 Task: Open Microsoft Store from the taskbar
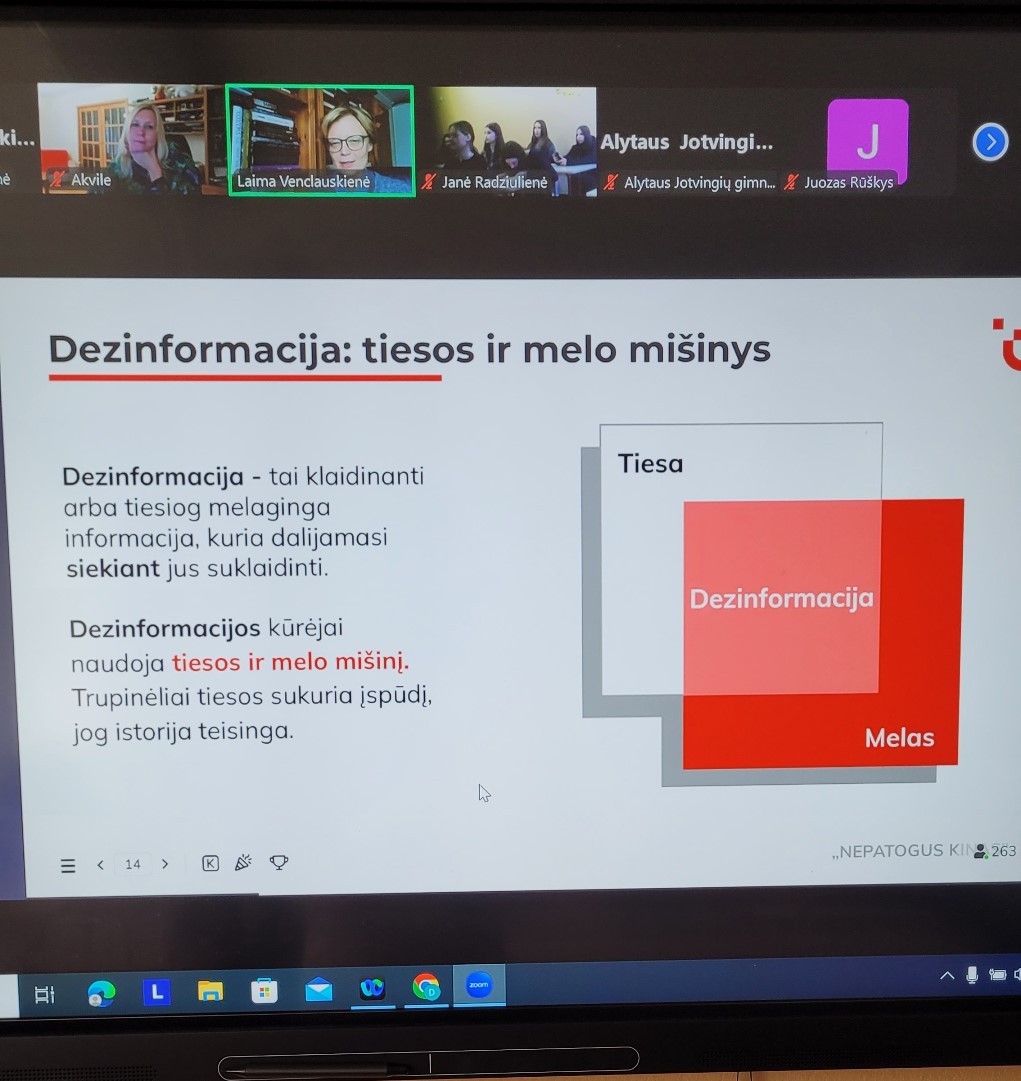[264, 991]
